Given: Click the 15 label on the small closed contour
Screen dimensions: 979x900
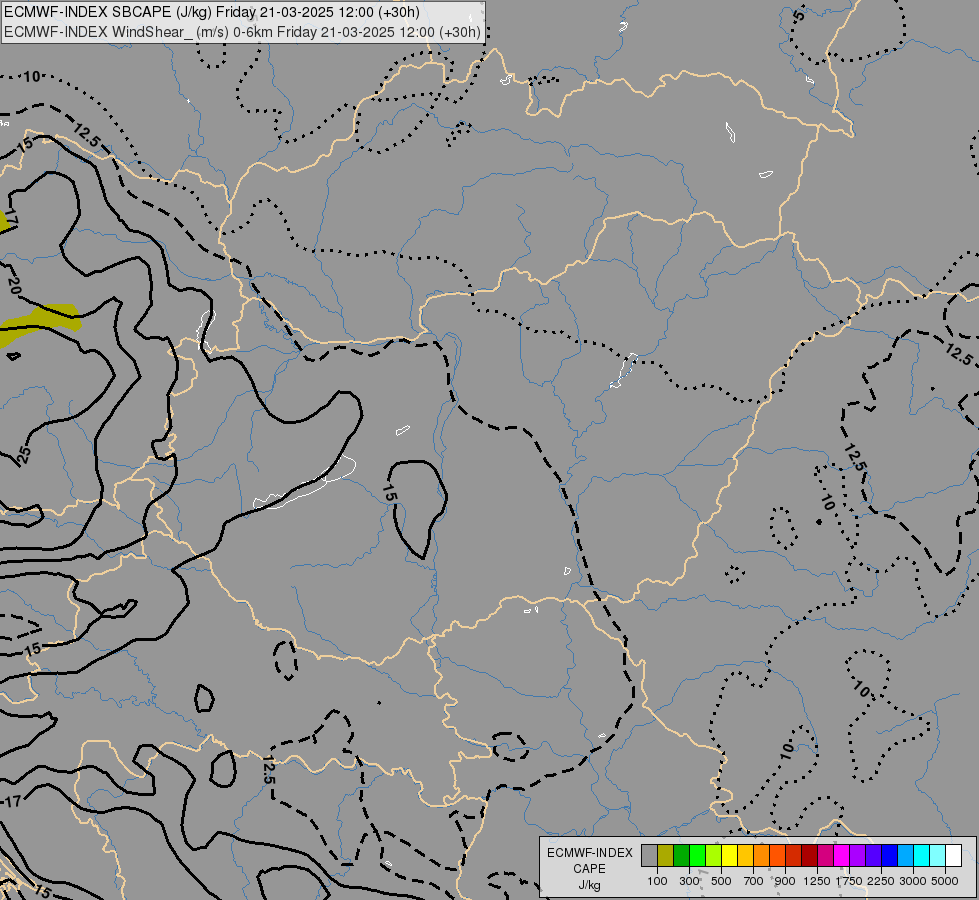Looking at the screenshot, I should [x=389, y=493].
